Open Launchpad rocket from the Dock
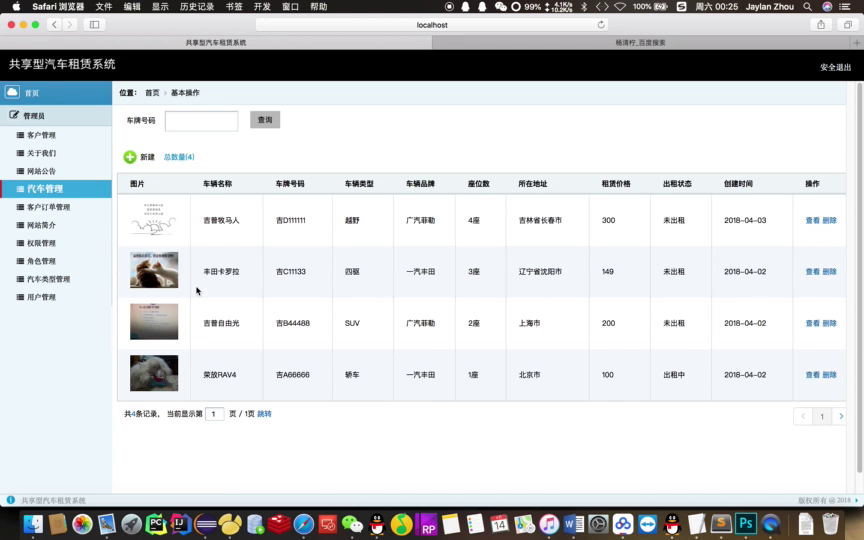 tap(131, 524)
